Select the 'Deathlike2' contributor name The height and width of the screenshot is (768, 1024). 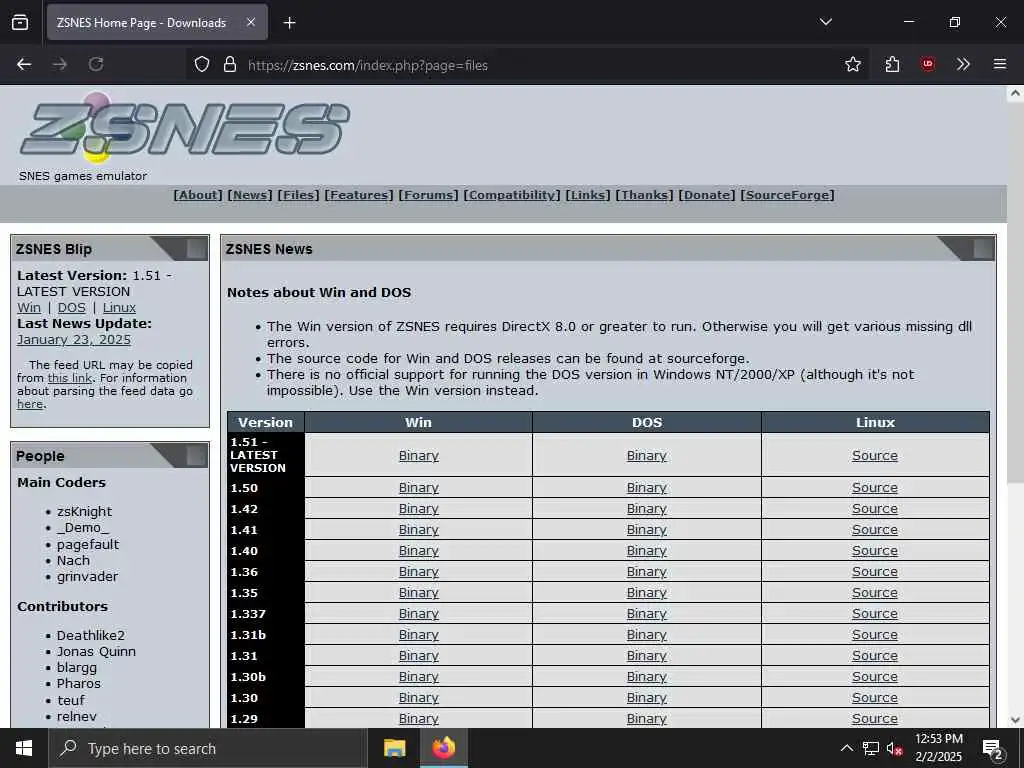tap(91, 635)
